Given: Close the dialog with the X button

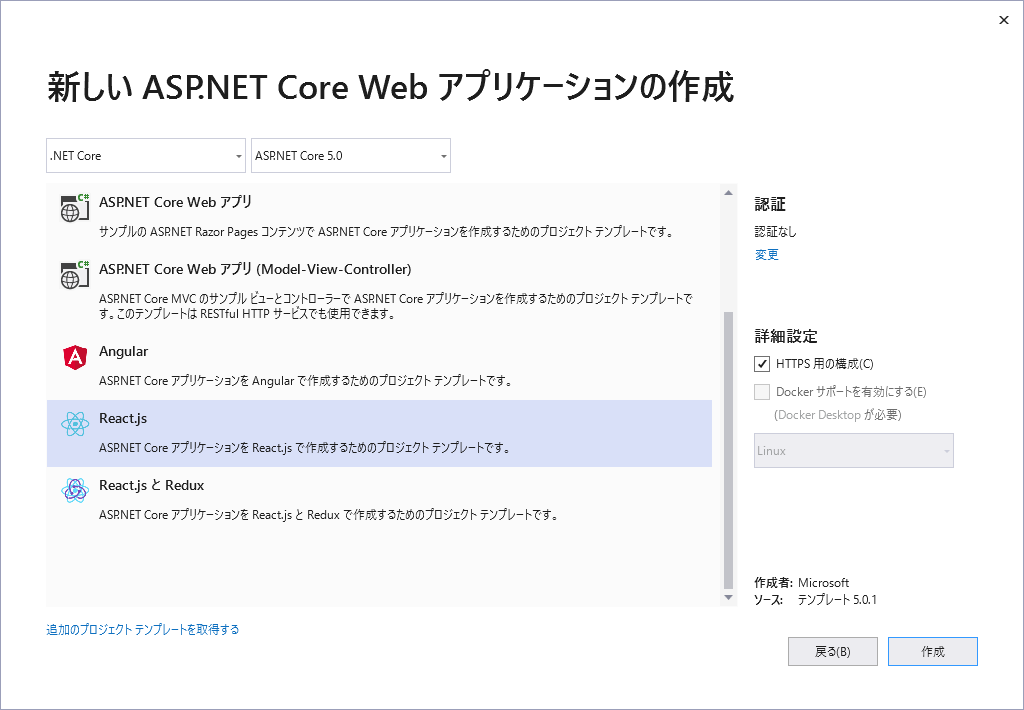Looking at the screenshot, I should [x=1004, y=20].
